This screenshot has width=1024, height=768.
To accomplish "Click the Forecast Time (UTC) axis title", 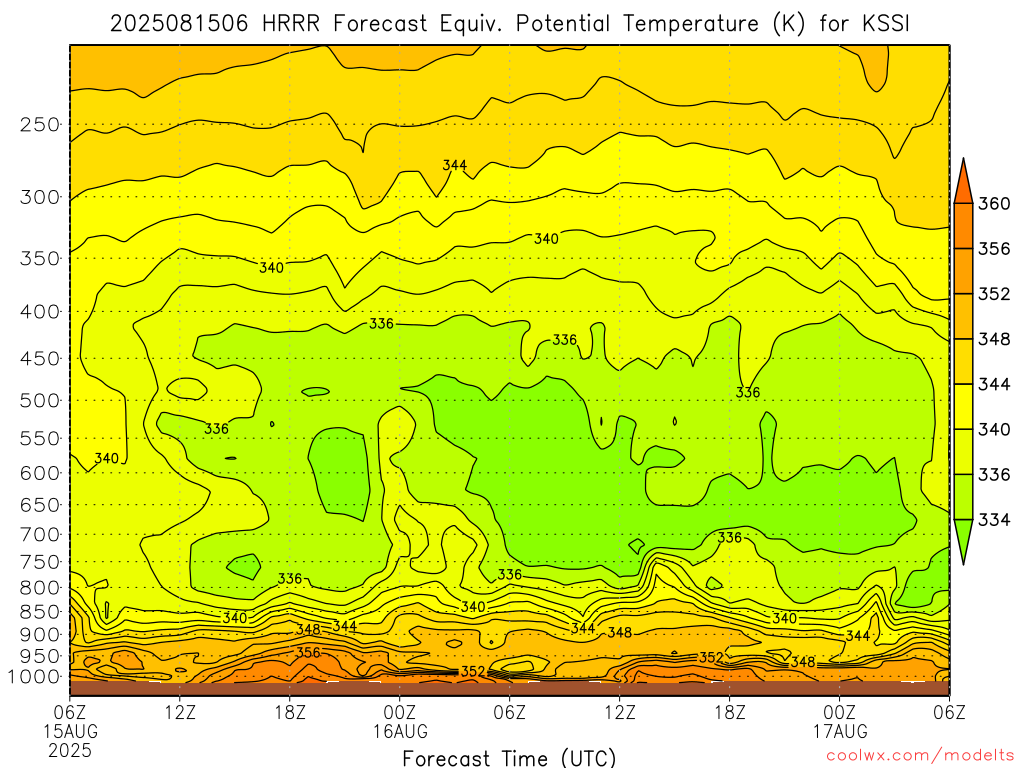I will (x=509, y=758).
